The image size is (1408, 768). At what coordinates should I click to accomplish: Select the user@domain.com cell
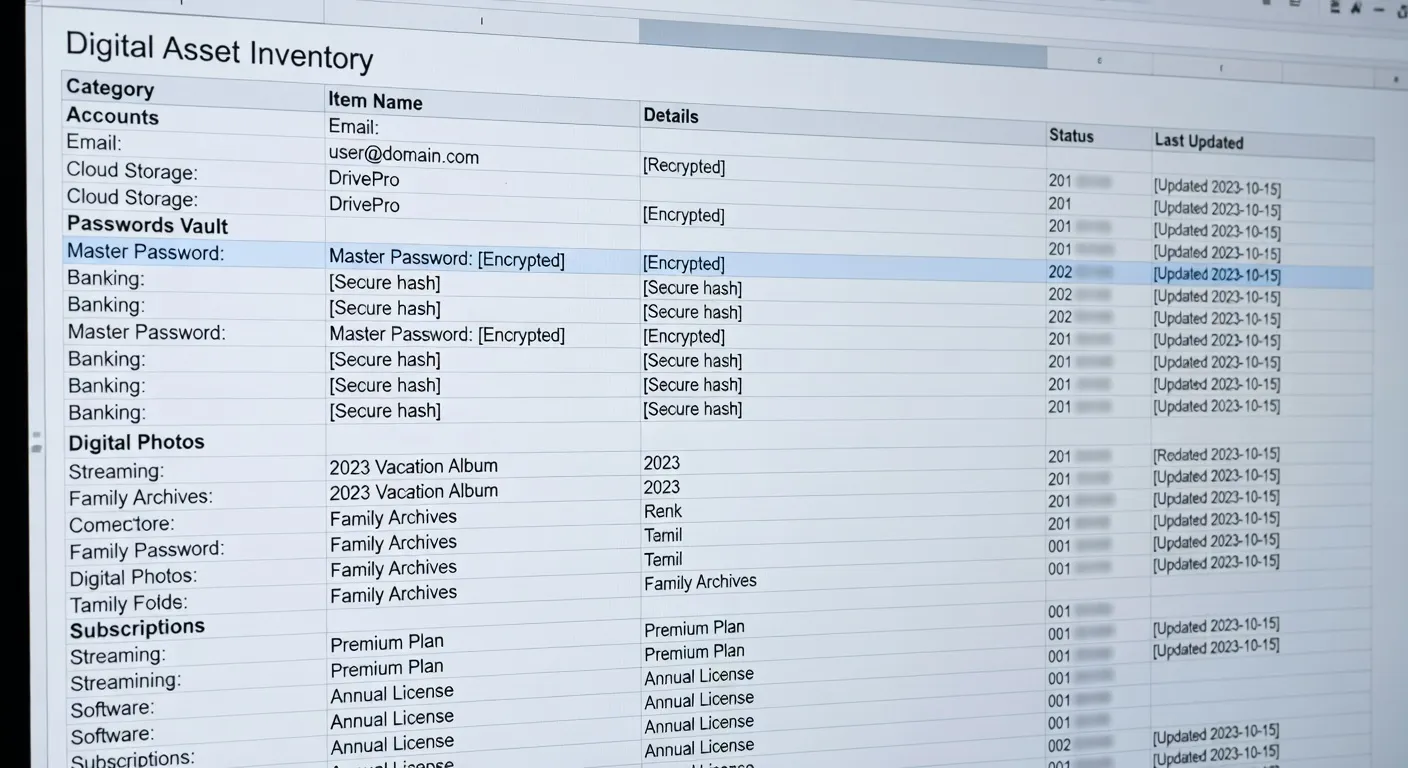point(403,155)
